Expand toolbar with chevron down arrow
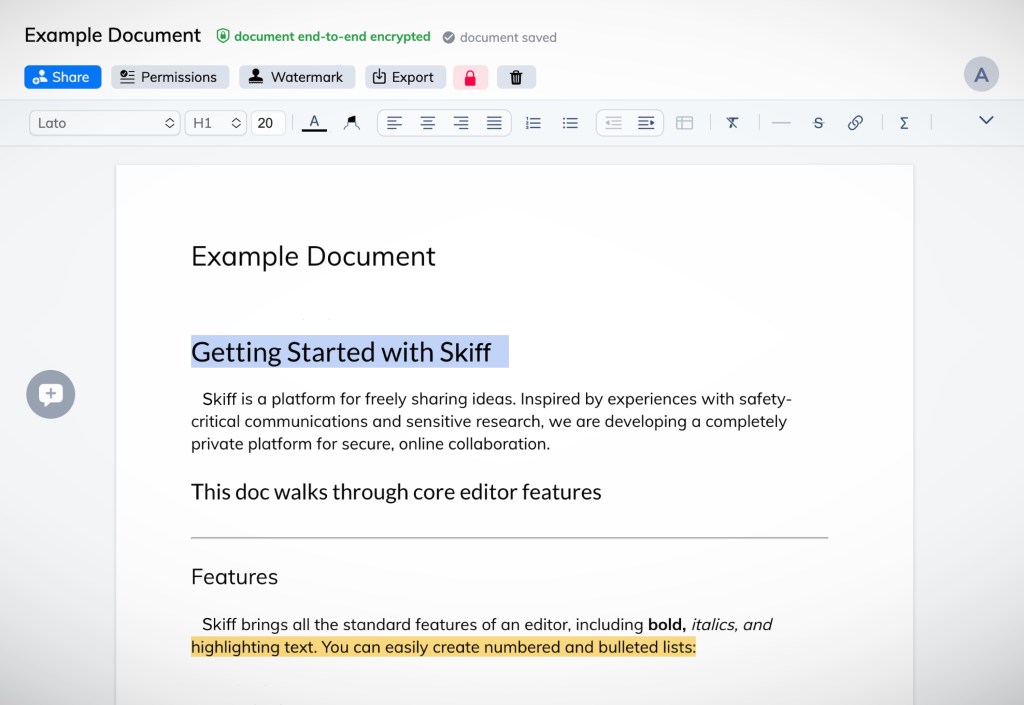The image size is (1024, 705). (986, 121)
